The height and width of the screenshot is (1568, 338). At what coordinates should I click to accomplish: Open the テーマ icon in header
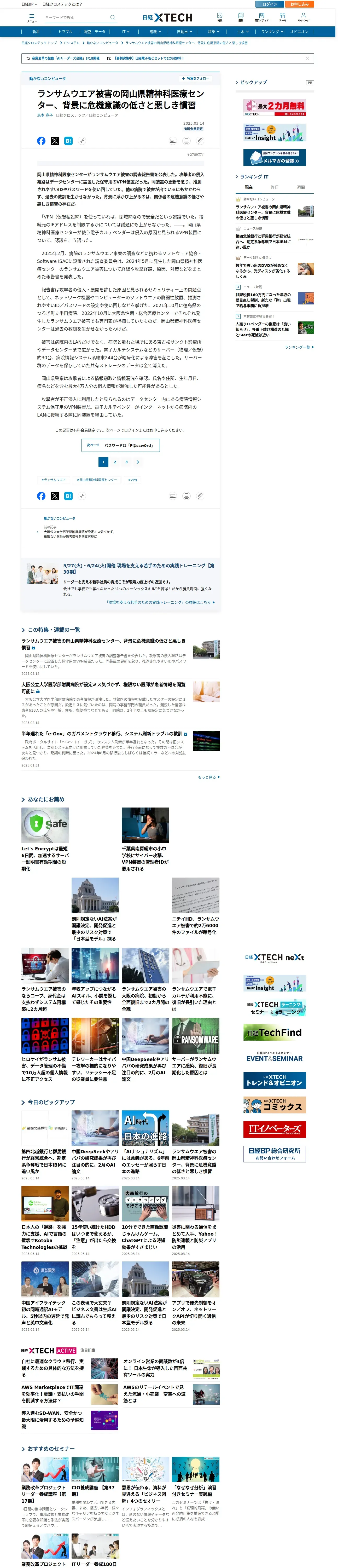pos(283,17)
